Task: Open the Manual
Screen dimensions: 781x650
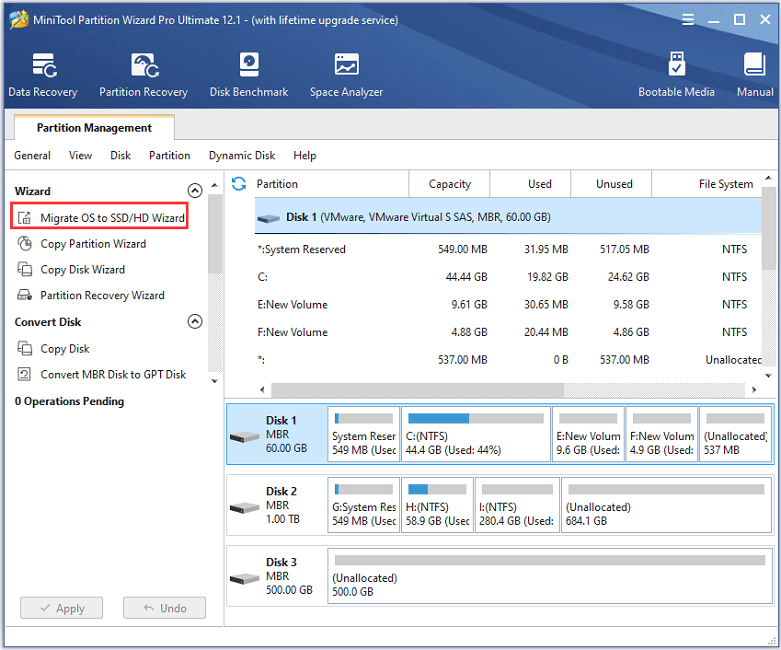Action: [x=755, y=75]
